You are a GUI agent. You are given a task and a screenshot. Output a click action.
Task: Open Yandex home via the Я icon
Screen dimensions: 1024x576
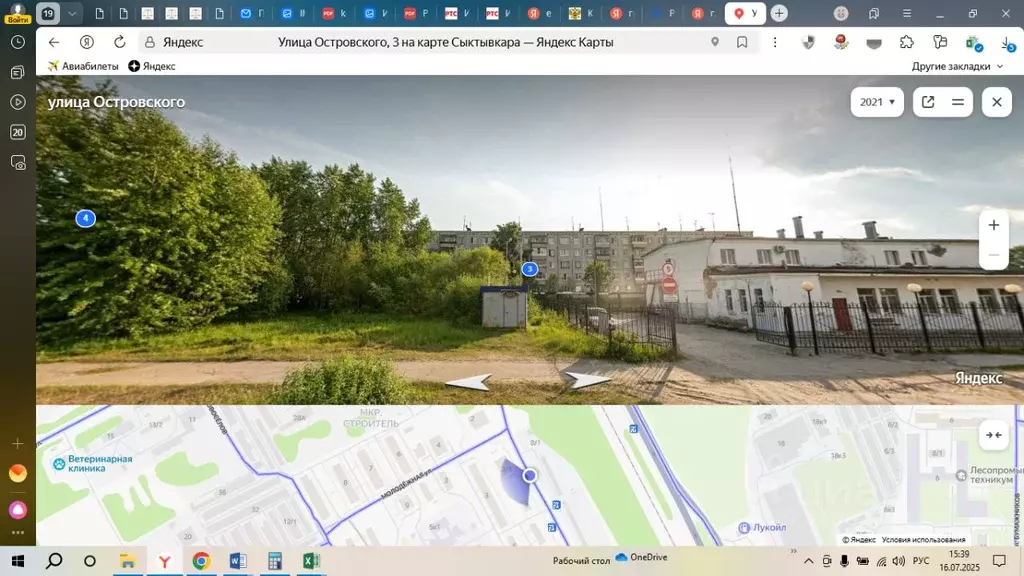click(86, 42)
